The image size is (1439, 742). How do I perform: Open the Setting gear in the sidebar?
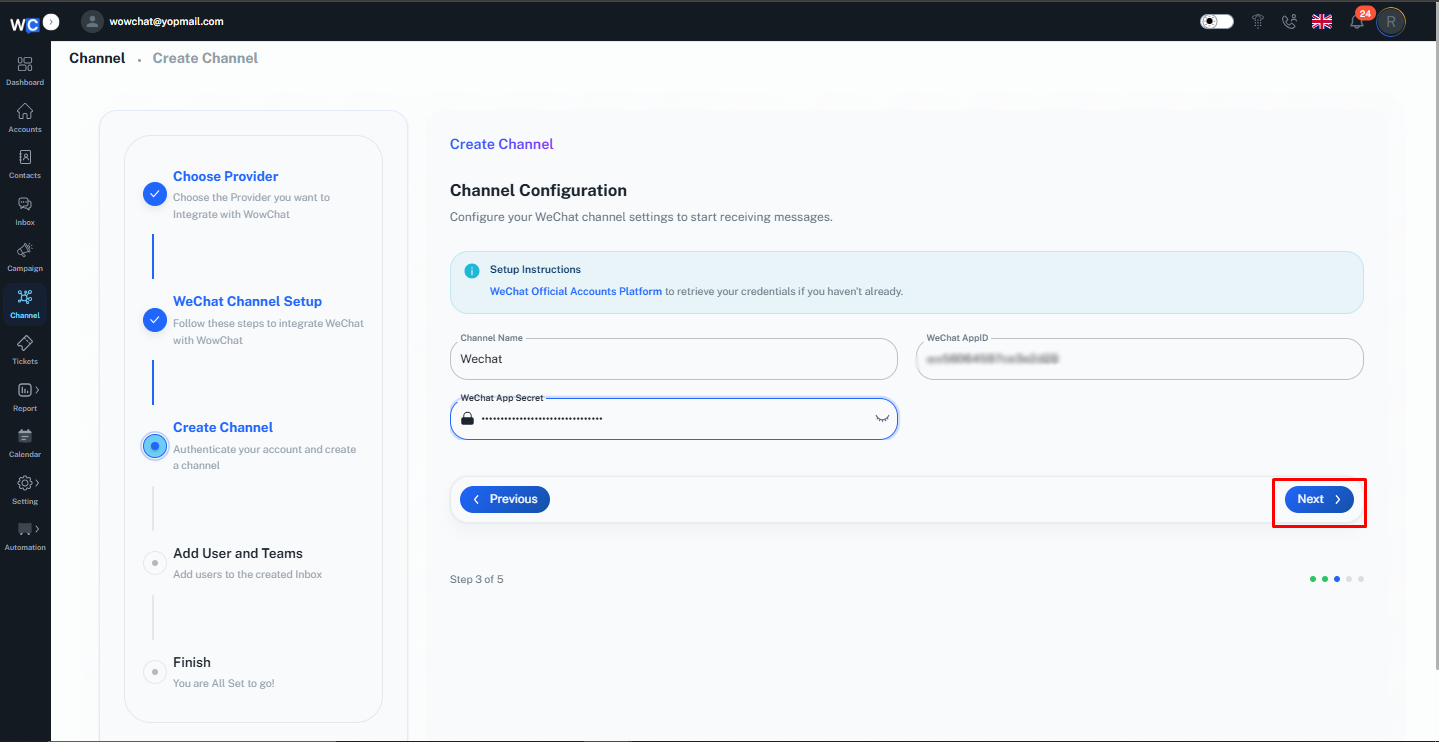[25, 483]
